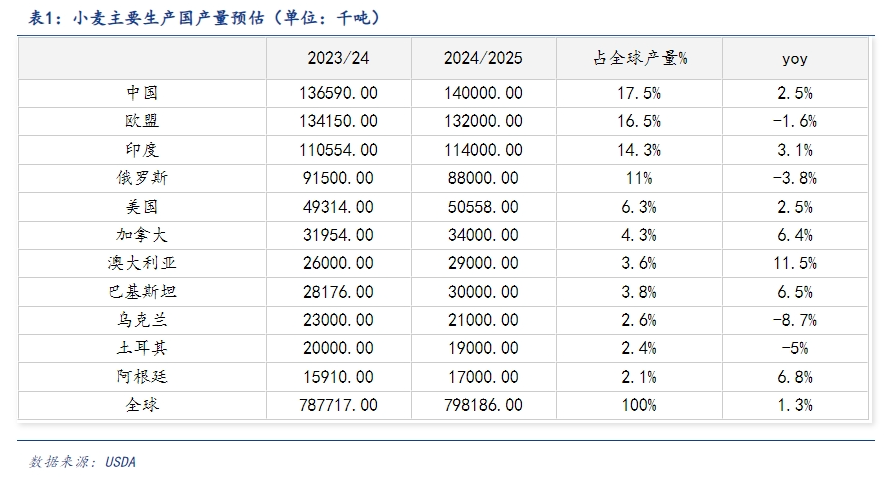
Task: Select the 132000.00 EU cell
Action: pos(483,121)
